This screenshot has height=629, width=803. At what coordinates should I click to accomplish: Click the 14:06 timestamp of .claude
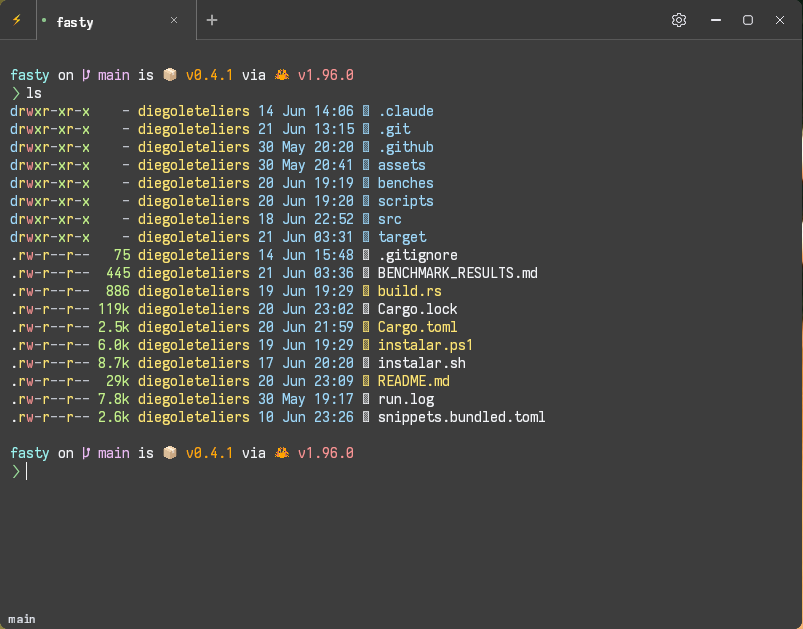pos(334,111)
